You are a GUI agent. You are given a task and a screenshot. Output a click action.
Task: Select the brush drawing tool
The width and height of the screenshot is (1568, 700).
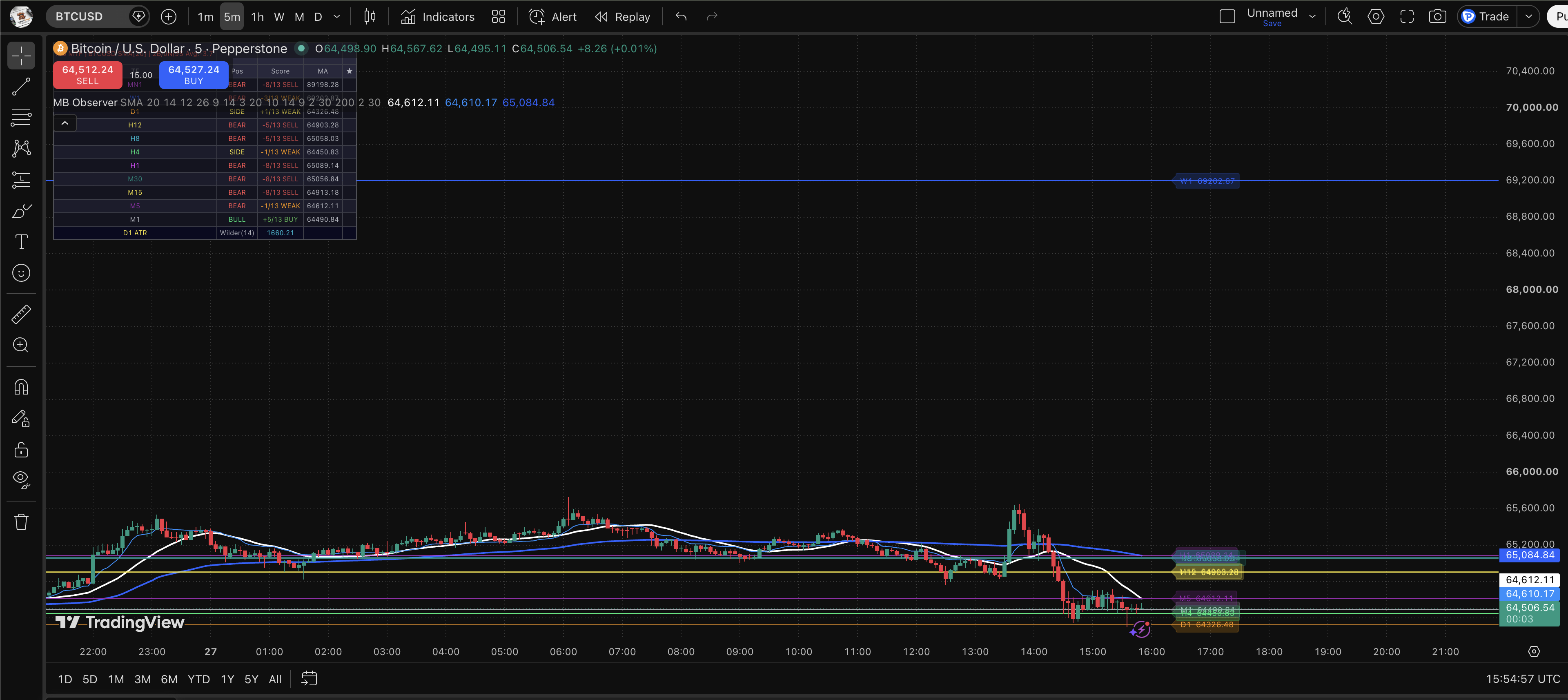[x=21, y=211]
